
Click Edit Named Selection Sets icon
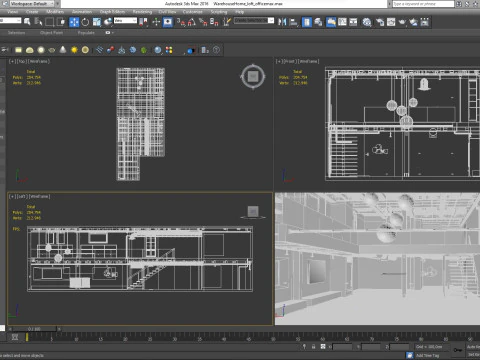pyautogui.click(x=227, y=22)
